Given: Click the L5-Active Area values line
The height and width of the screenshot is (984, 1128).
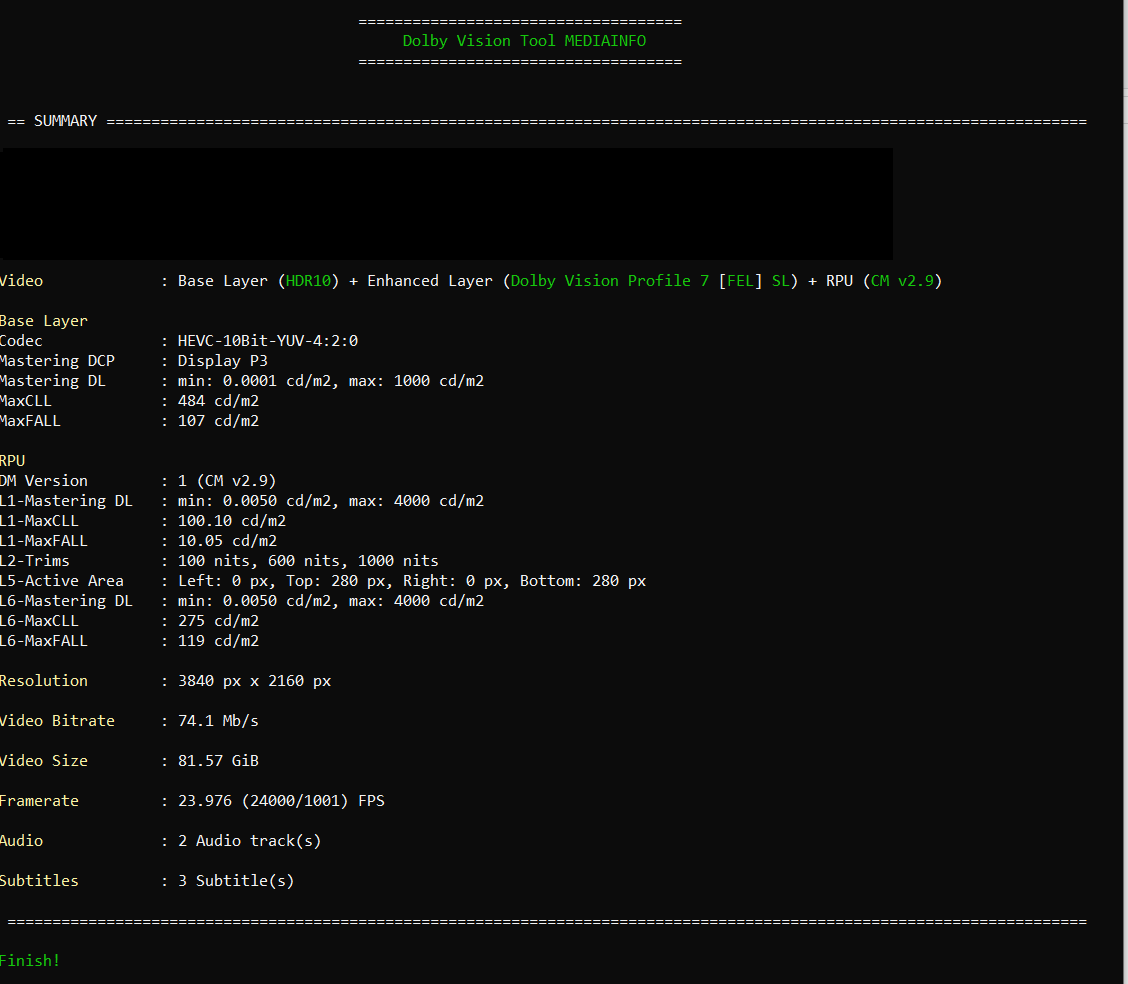Looking at the screenshot, I should (x=411, y=581).
